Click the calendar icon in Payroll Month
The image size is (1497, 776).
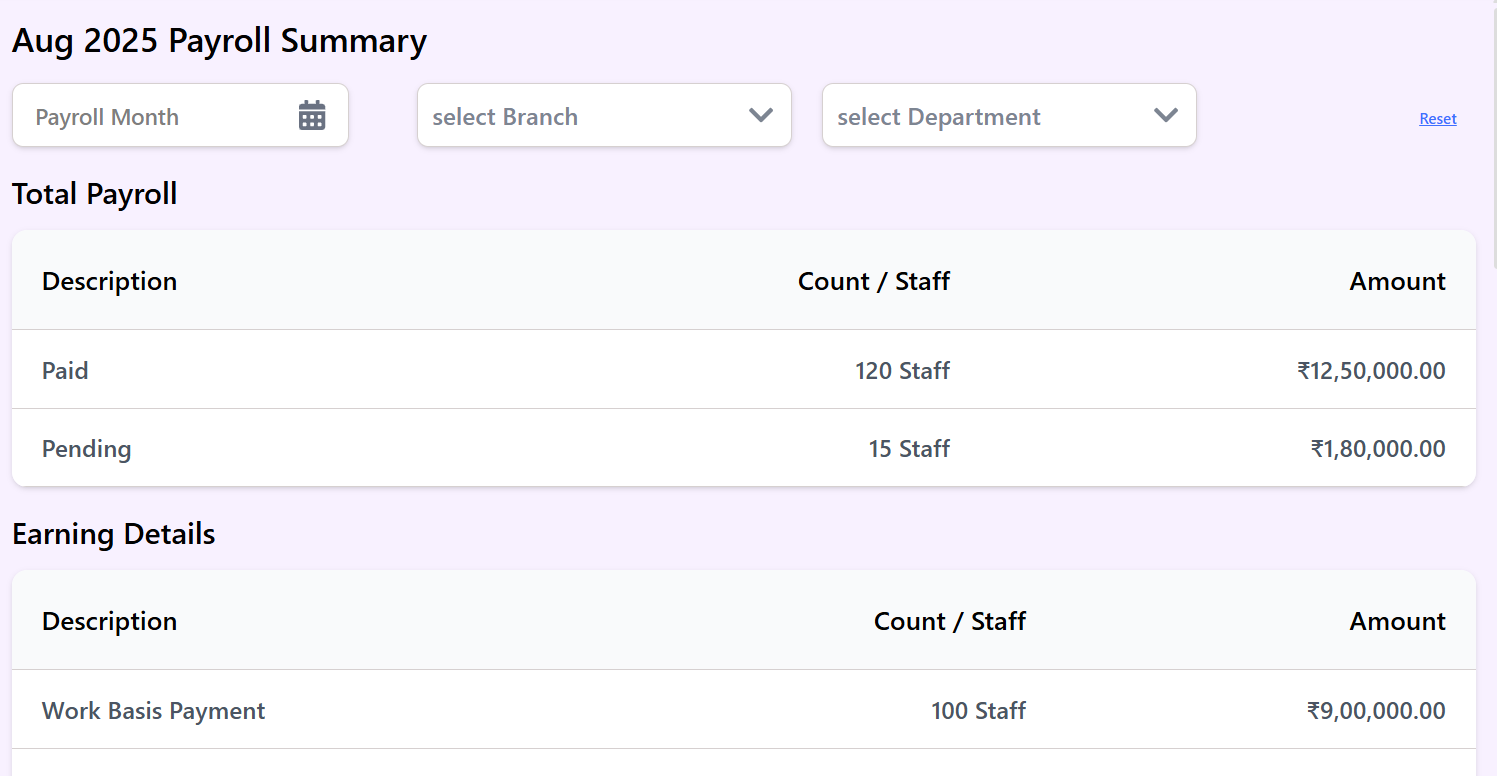(312, 116)
